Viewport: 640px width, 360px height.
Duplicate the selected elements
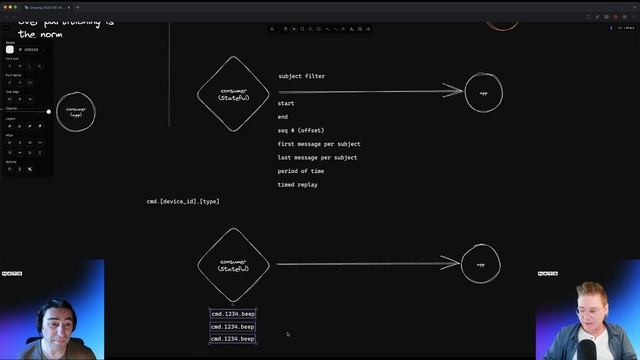coord(10,169)
